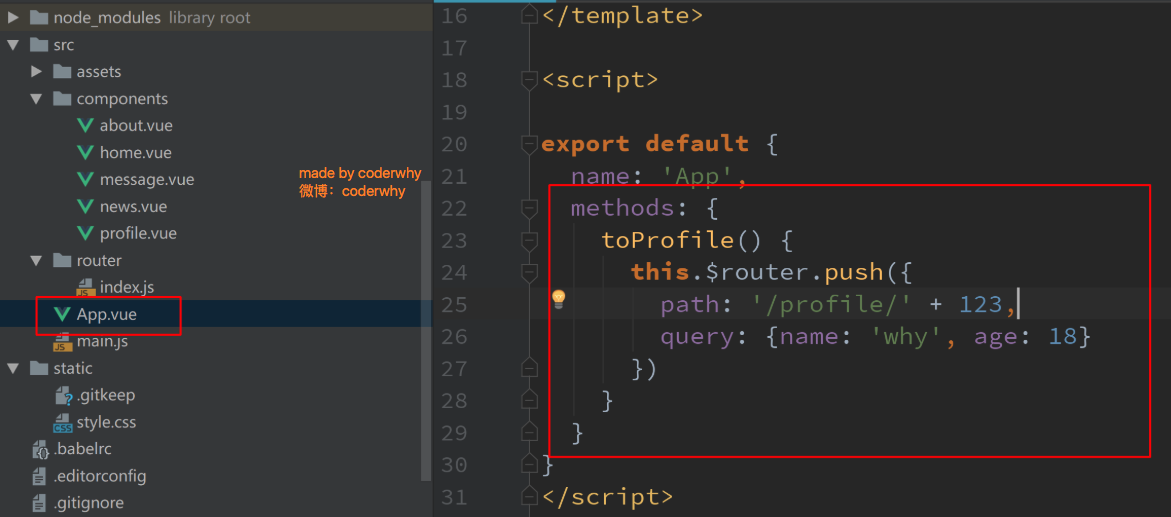Select about.vue in the project tree
1171x517 pixels.
point(136,126)
